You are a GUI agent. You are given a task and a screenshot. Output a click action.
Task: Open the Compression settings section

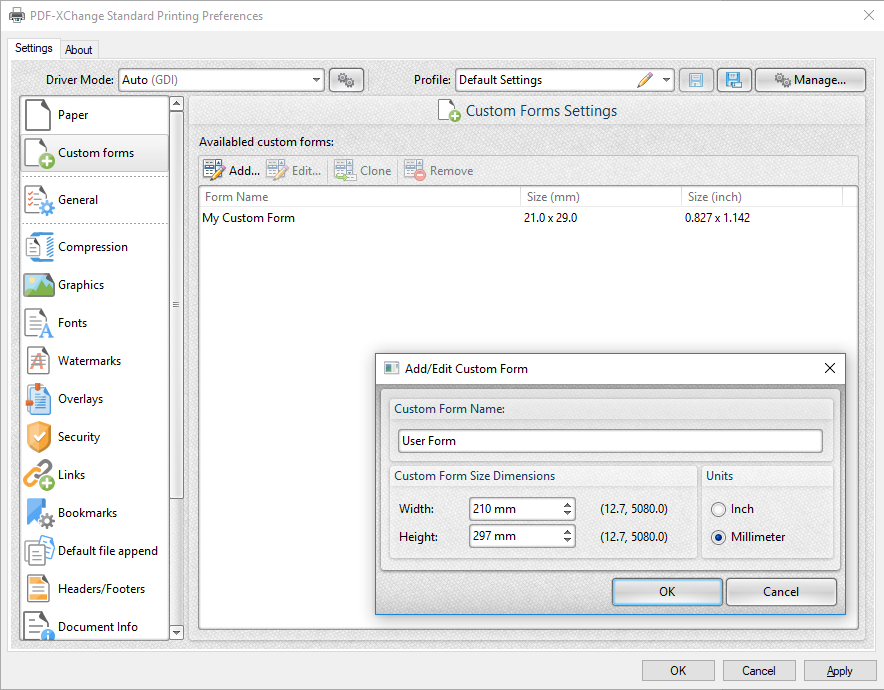[94, 247]
